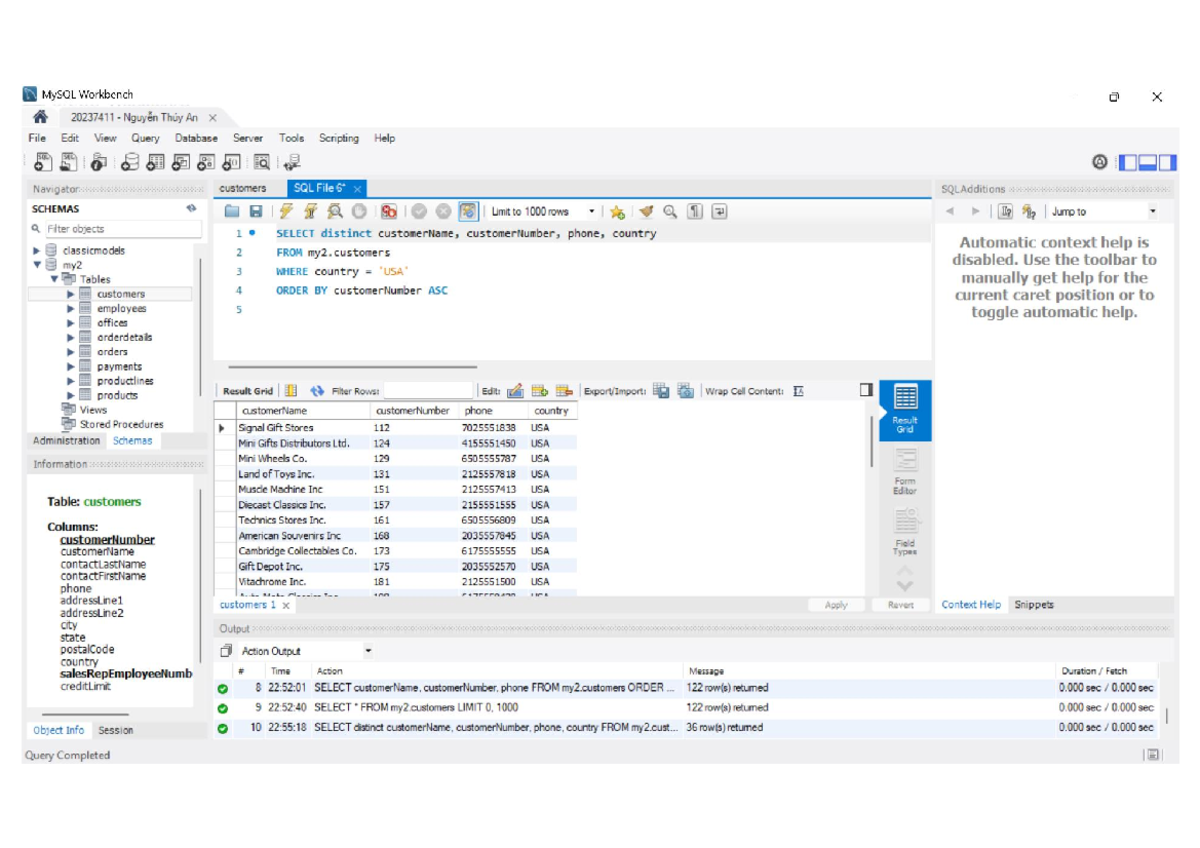Toggle invisible characters display with pilcrow icon
The width and height of the screenshot is (1200, 848).
(693, 211)
